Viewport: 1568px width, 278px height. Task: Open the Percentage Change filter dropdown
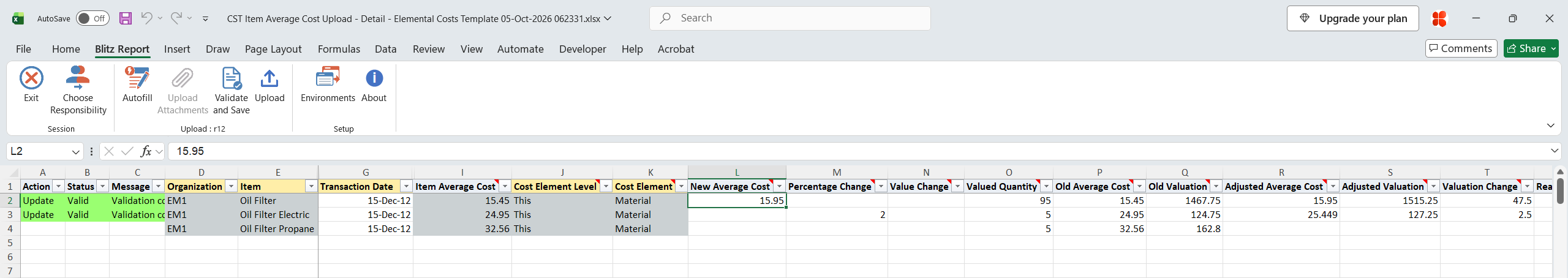point(880,186)
